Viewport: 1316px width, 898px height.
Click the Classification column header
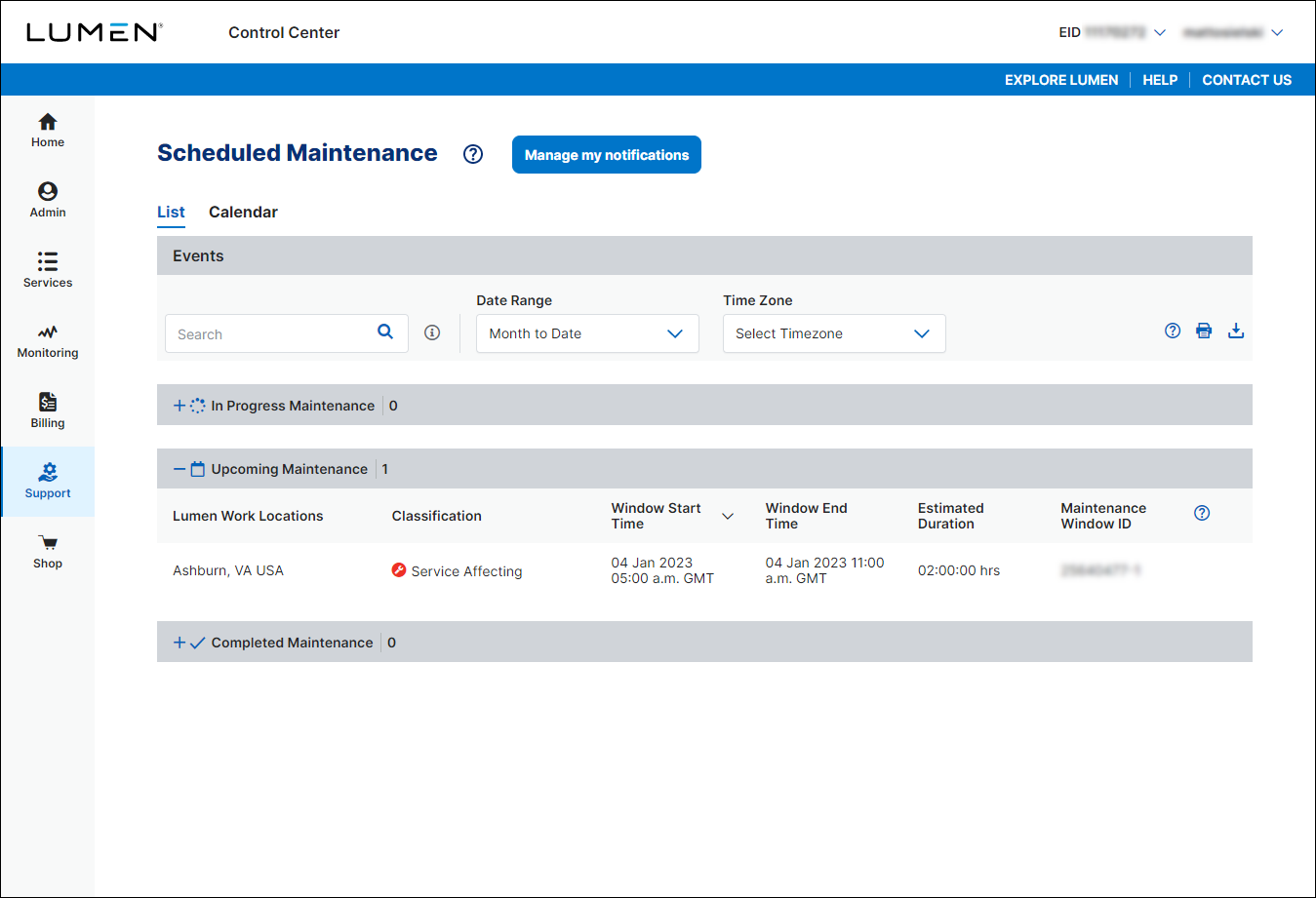[437, 516]
